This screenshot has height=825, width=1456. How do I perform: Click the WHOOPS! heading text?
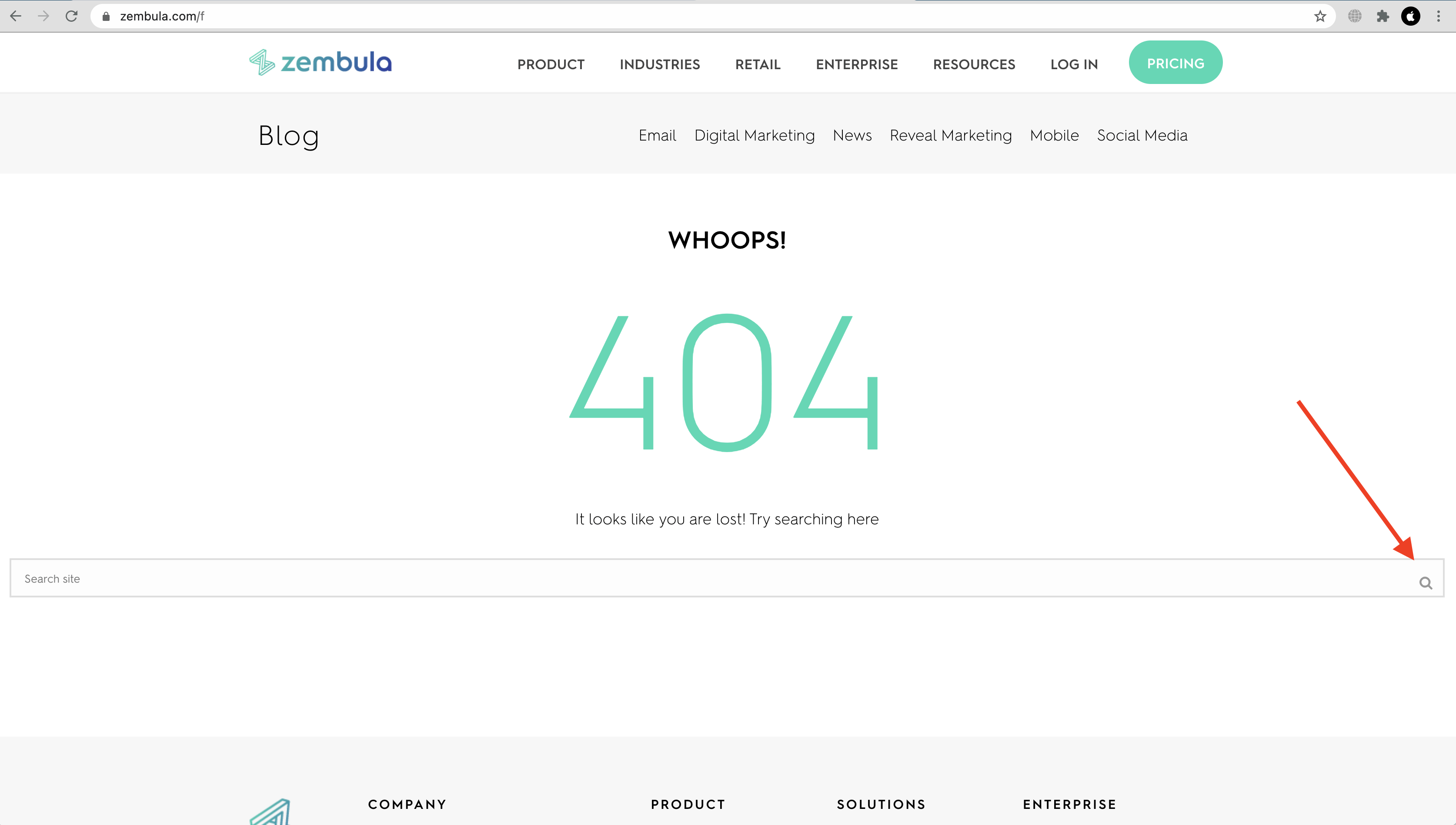click(x=727, y=240)
